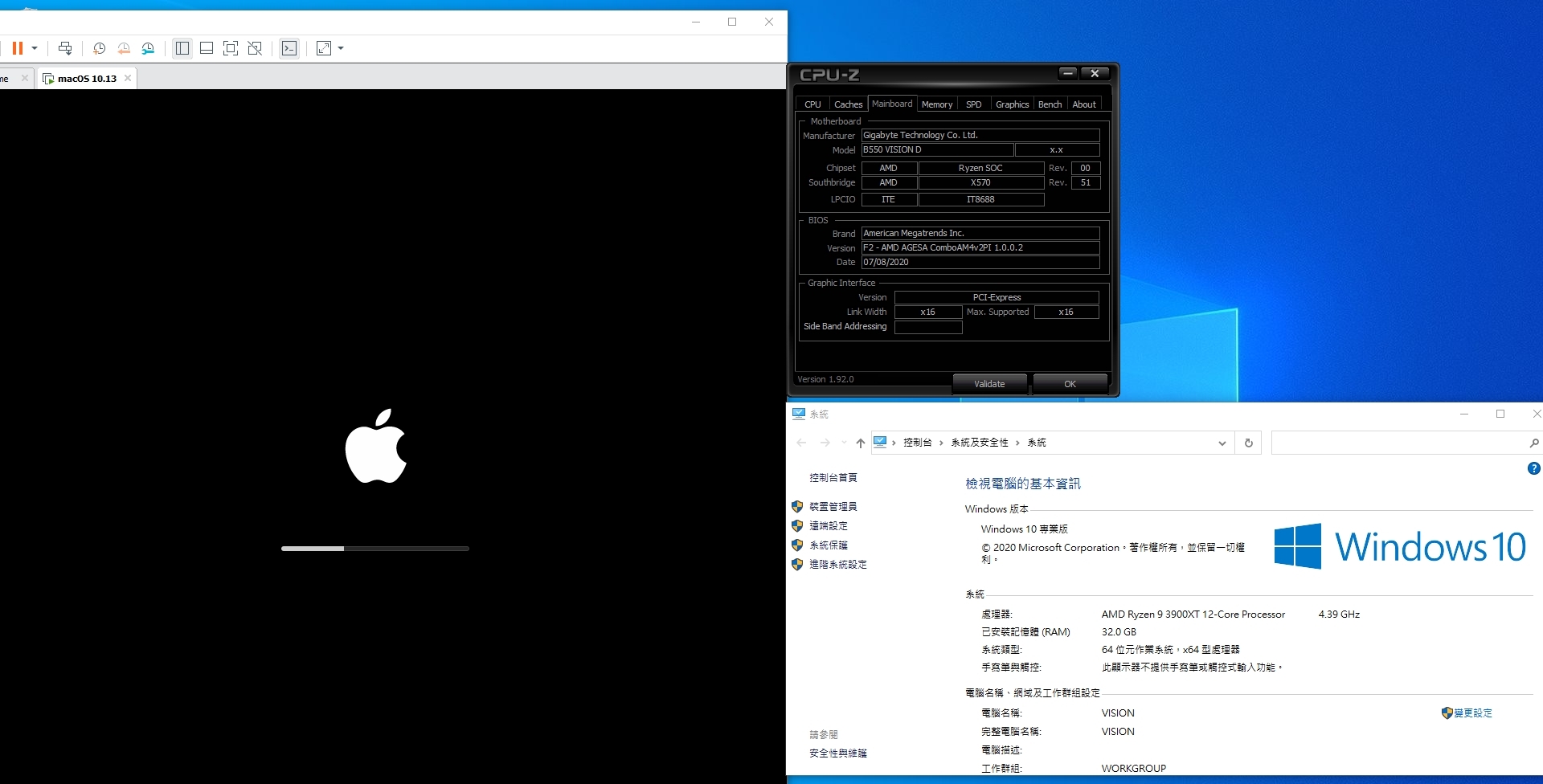Open 控制台首頁 link

(833, 478)
